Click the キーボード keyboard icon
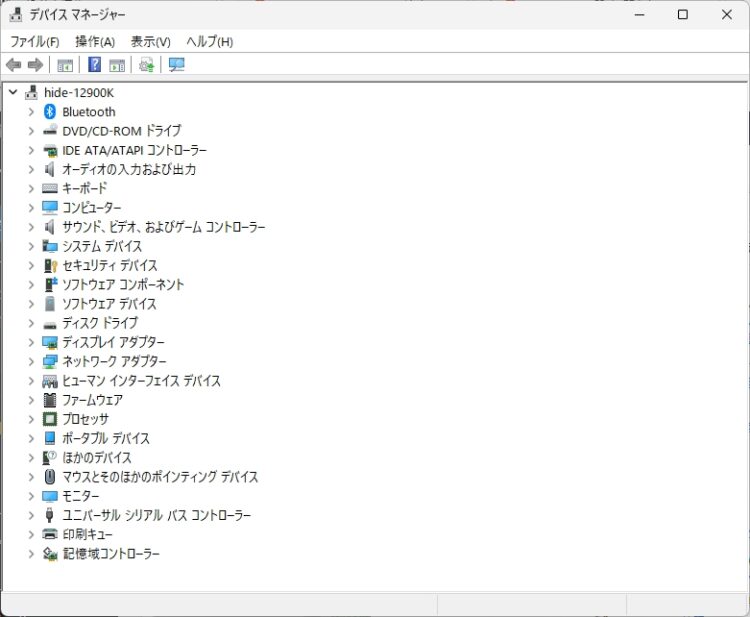Image resolution: width=750 pixels, height=617 pixels. tap(50, 188)
